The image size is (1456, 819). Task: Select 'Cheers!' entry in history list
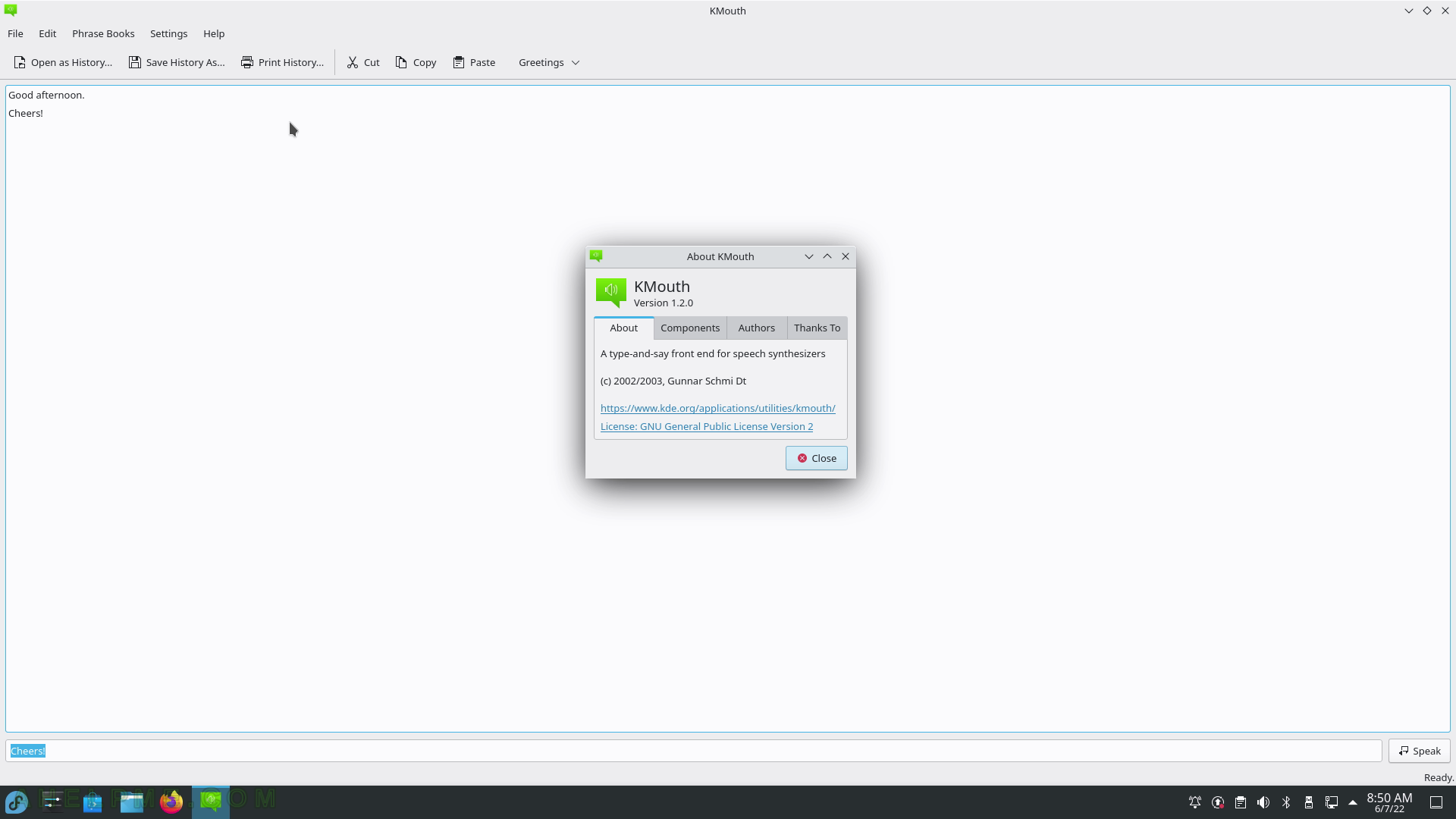pos(26,113)
